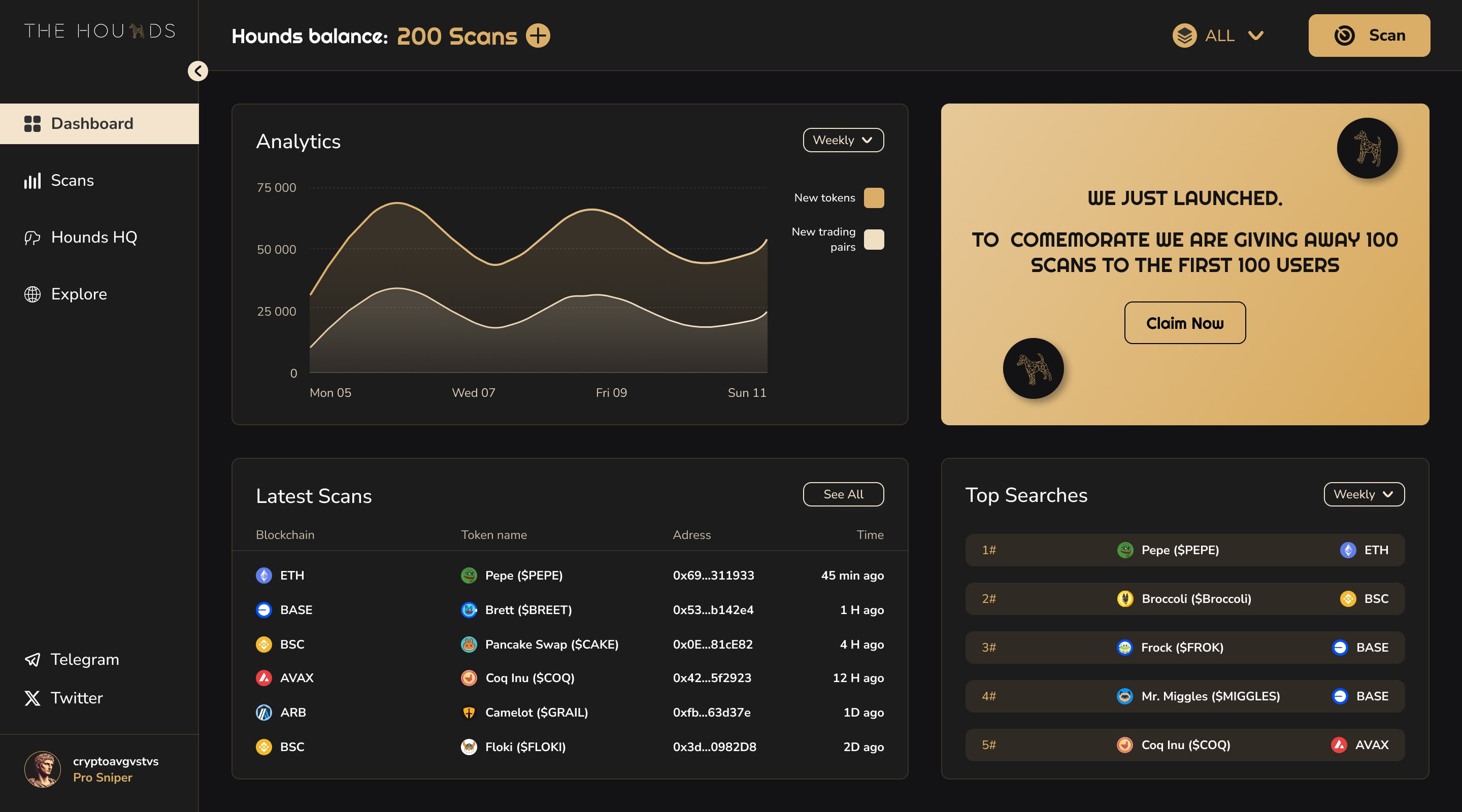The height and width of the screenshot is (812, 1462).
Task: Open the Top Searches Weekly dropdown
Action: click(1365, 494)
